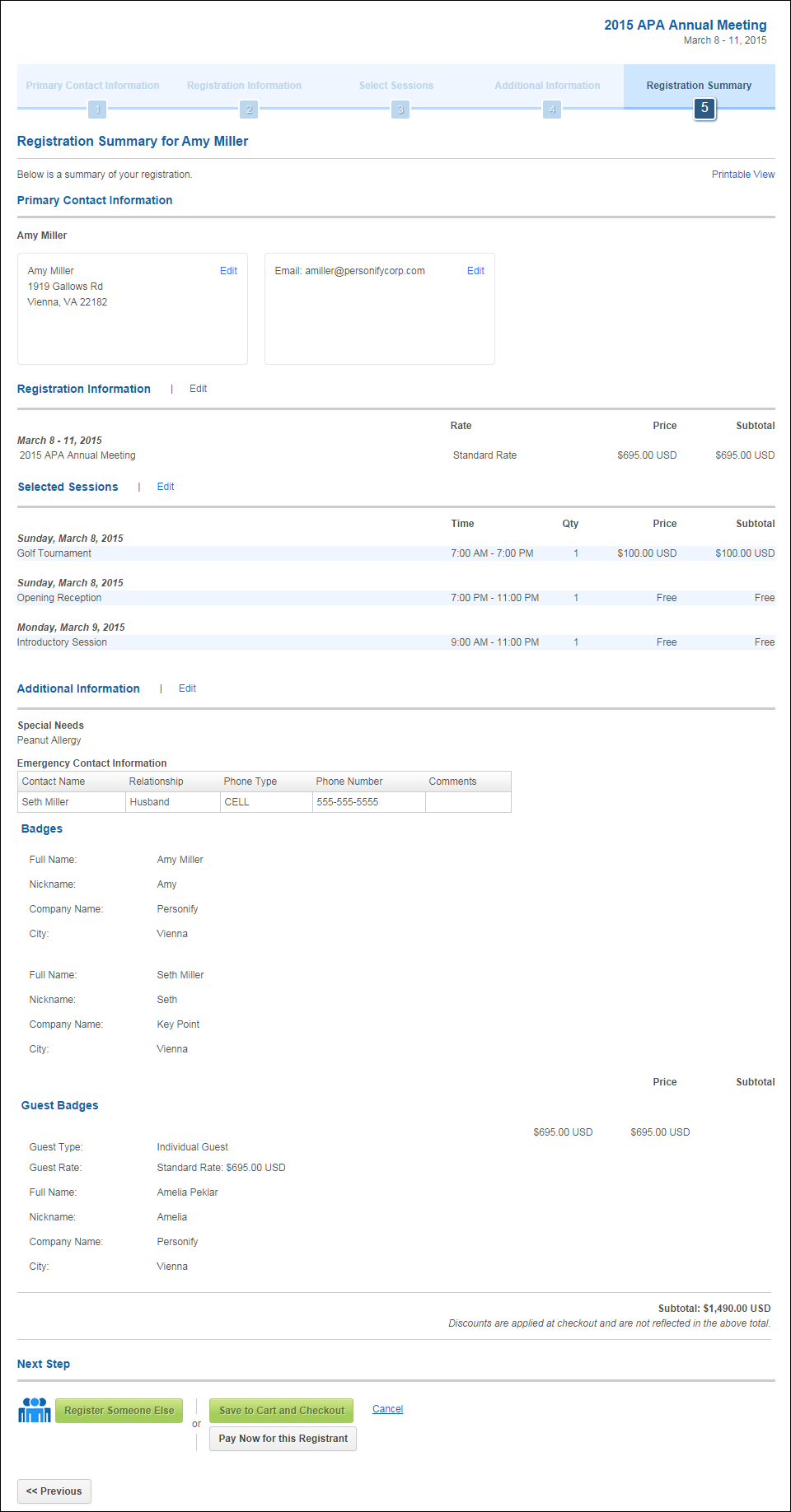Go back with the Previous button
The width and height of the screenshot is (791, 1512).
click(x=54, y=1491)
